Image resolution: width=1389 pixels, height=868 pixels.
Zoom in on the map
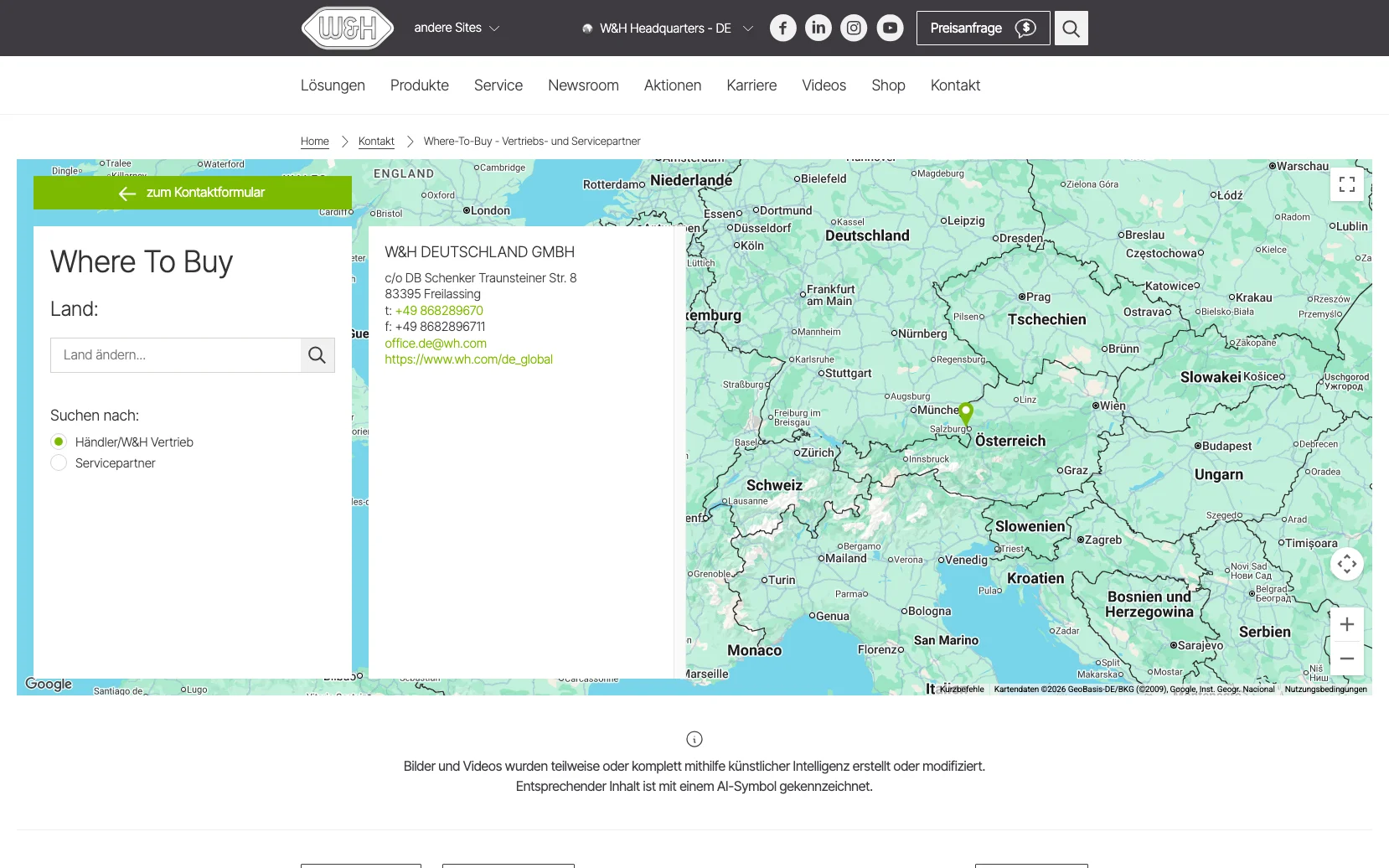coord(1347,624)
